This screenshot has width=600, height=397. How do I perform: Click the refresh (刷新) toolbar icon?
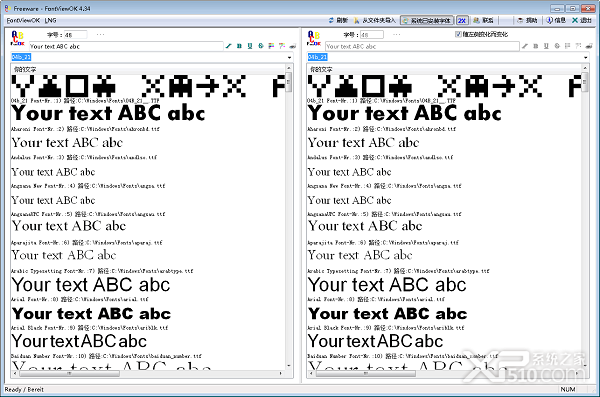click(x=338, y=20)
